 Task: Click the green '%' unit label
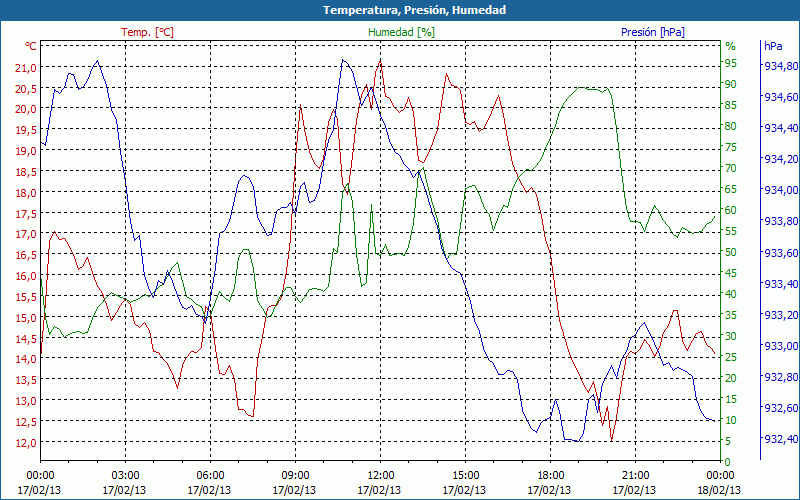[x=731, y=46]
